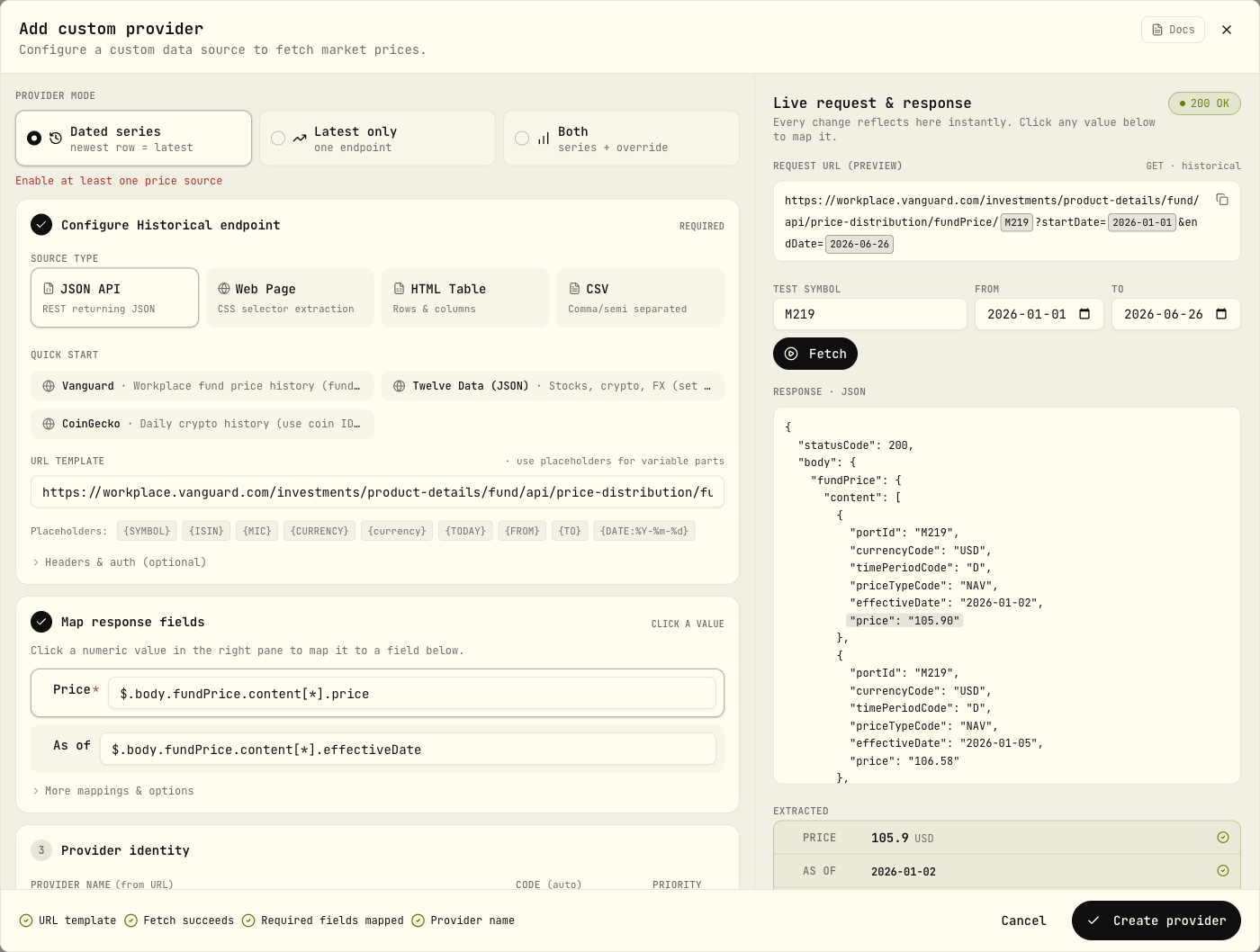This screenshot has width=1260, height=952.
Task: Click the globe icon next to Twelve Data
Action: [399, 386]
